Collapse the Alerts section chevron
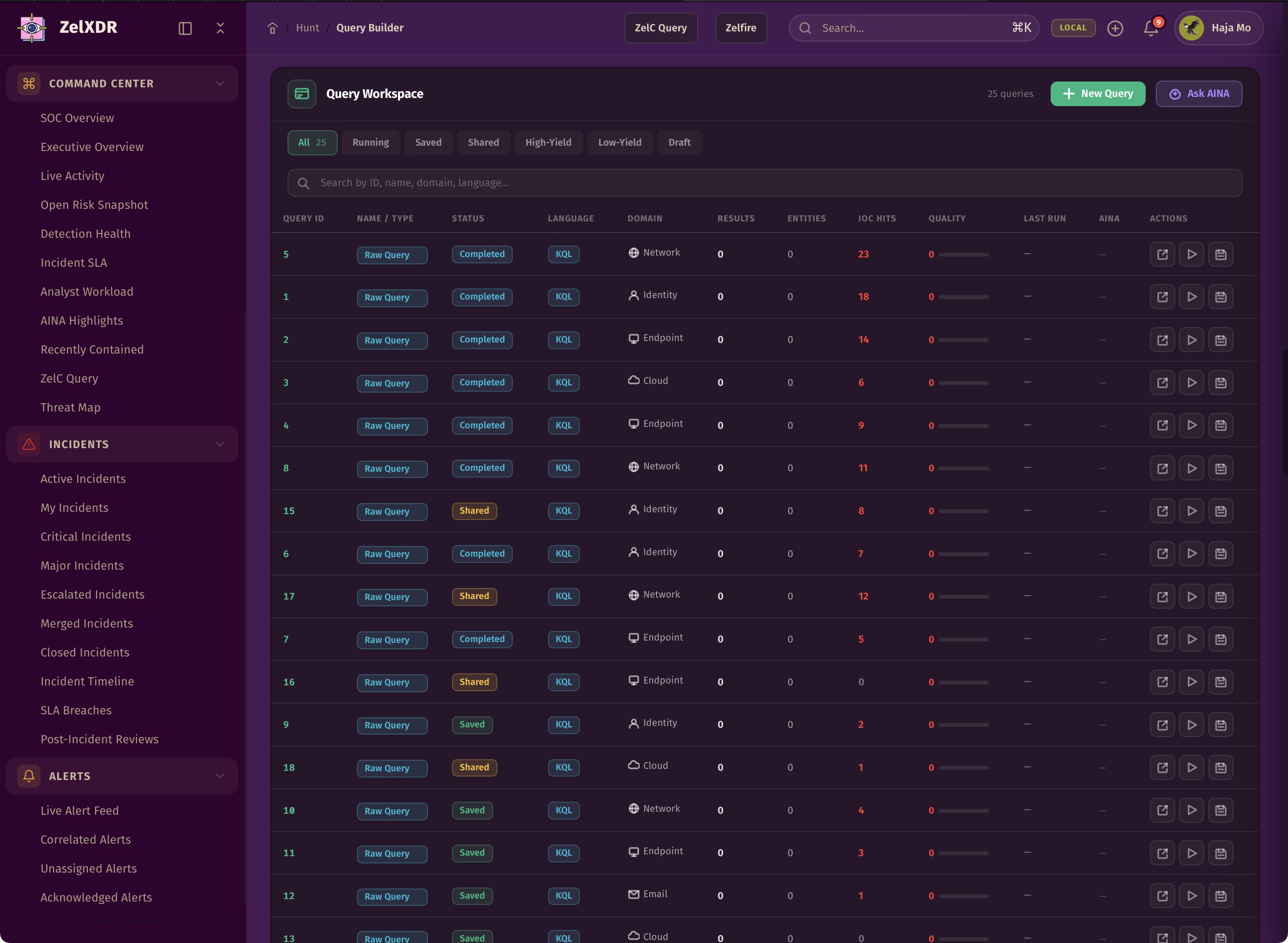 point(220,776)
